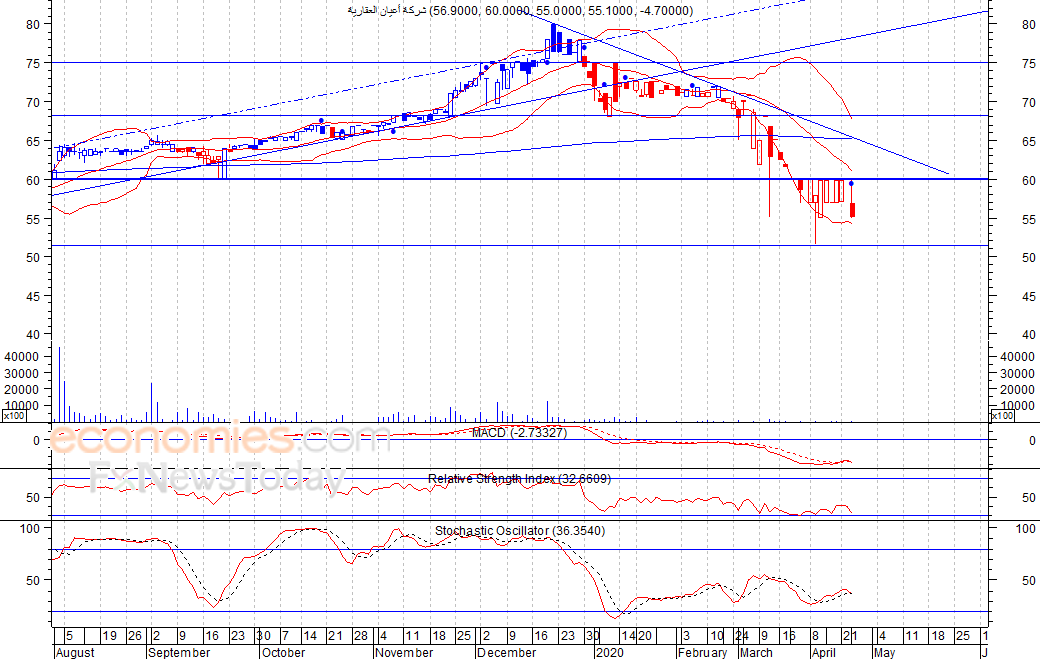Click the x100 volume scale box at left
This screenshot has width=1040, height=659.
pos(14,416)
